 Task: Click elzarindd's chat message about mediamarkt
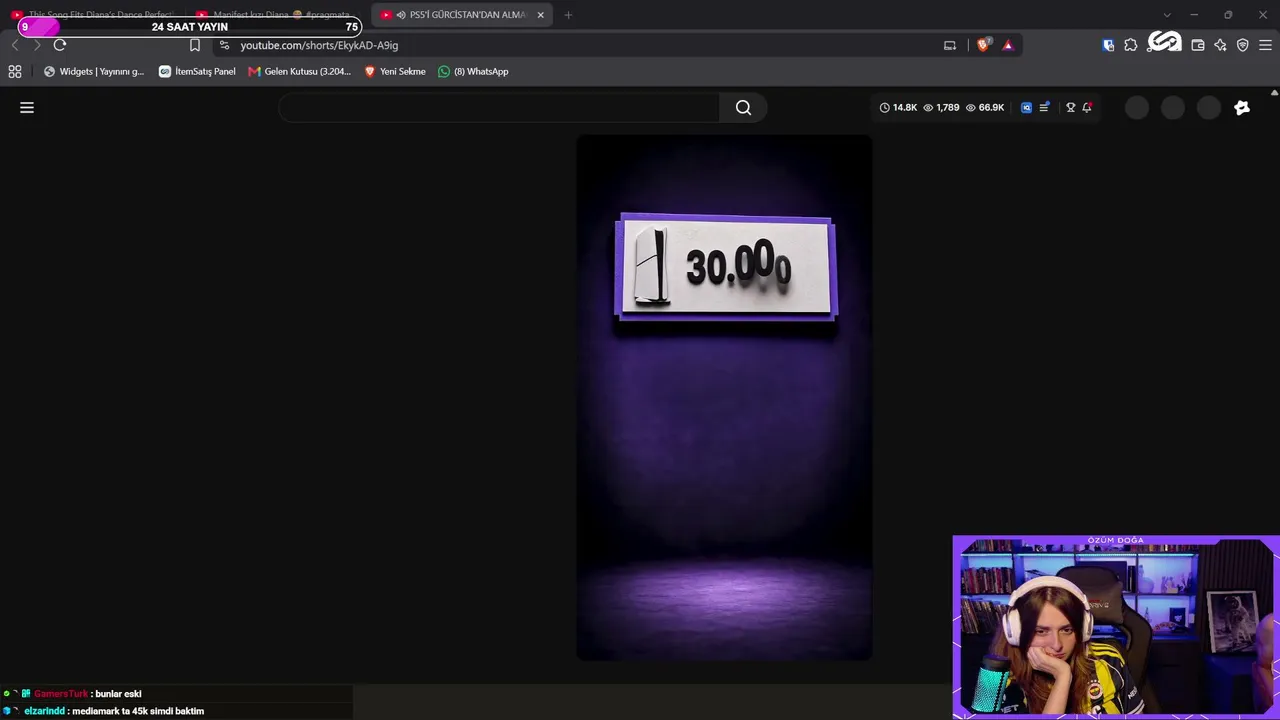(139, 711)
